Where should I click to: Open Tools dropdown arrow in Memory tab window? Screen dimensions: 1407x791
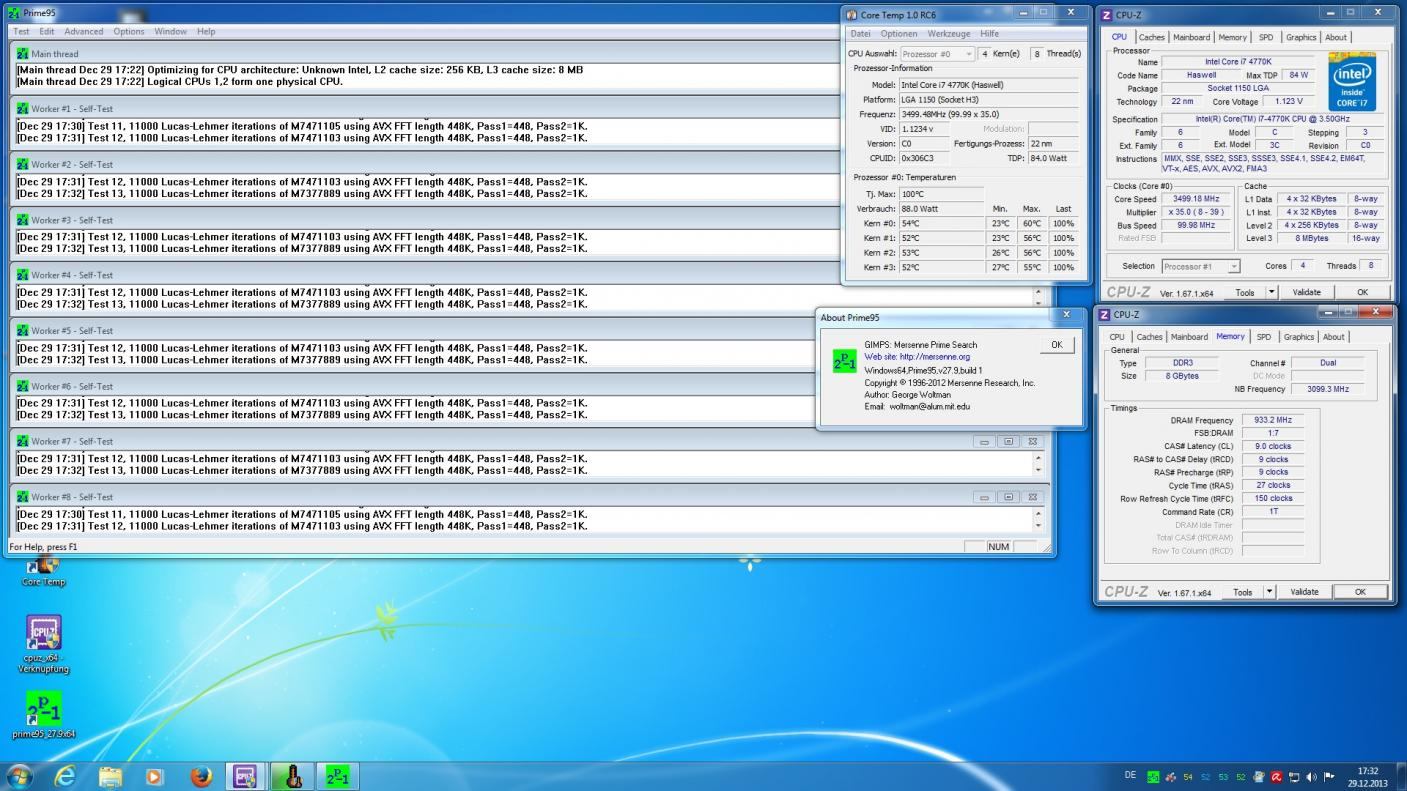click(x=1269, y=592)
